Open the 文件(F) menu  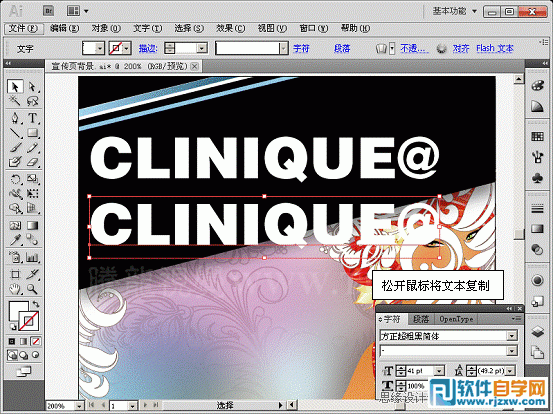tap(23, 28)
